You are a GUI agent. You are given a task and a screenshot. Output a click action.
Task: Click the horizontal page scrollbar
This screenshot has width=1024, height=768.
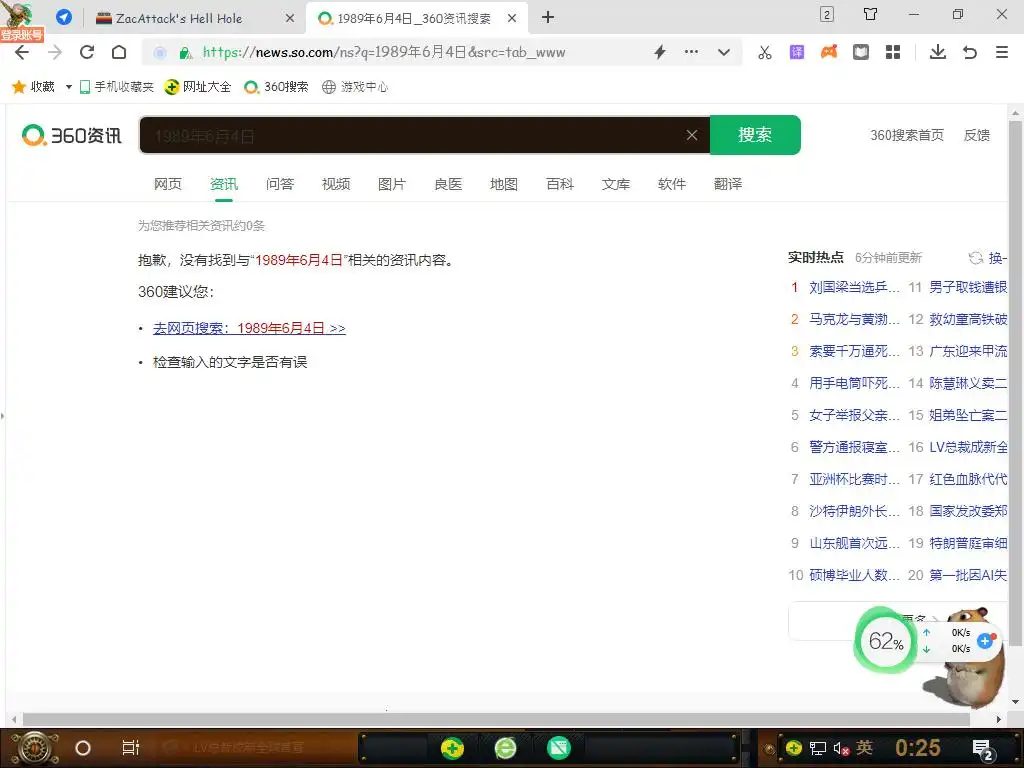pos(496,719)
